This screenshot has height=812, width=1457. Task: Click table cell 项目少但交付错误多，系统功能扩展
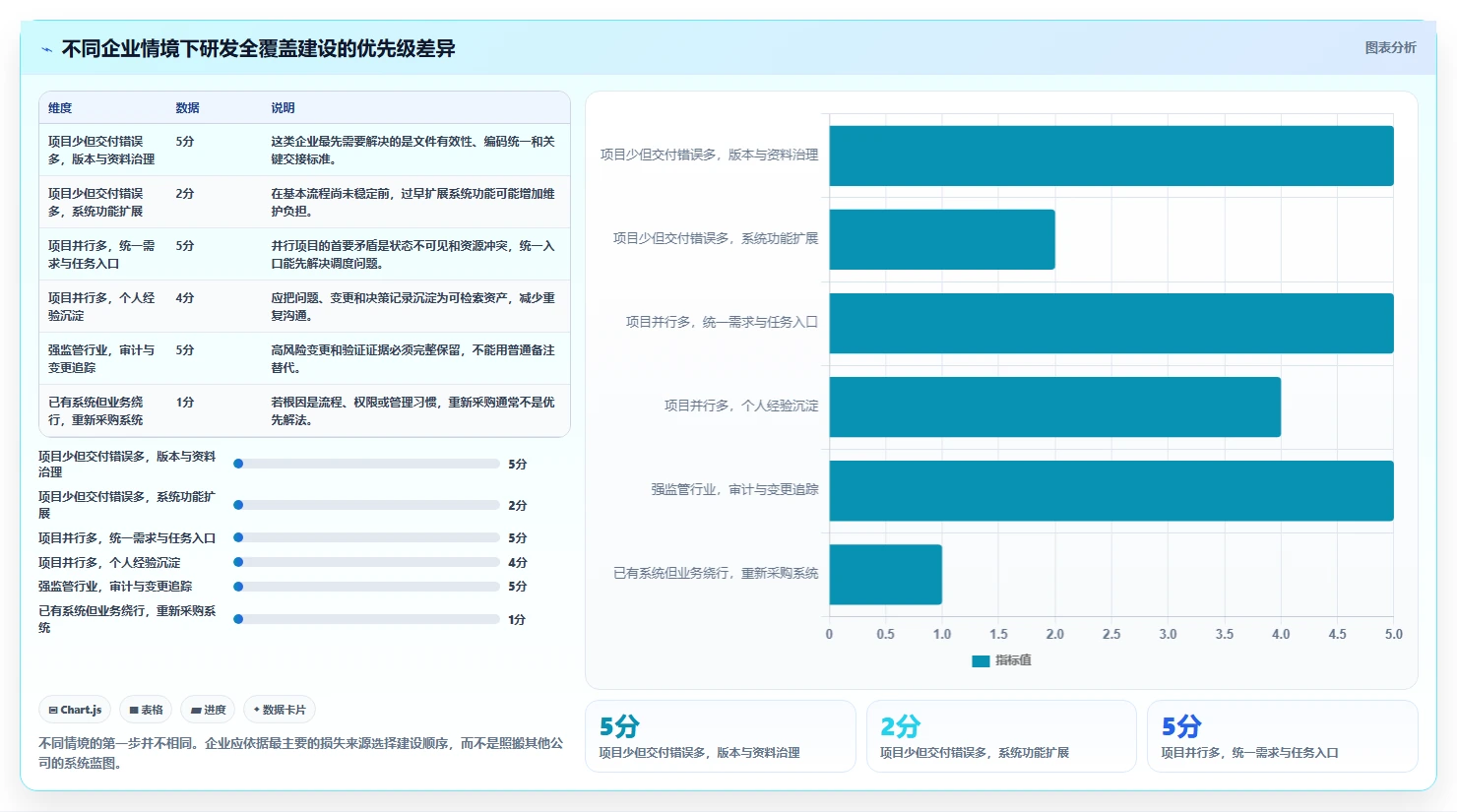(x=102, y=202)
